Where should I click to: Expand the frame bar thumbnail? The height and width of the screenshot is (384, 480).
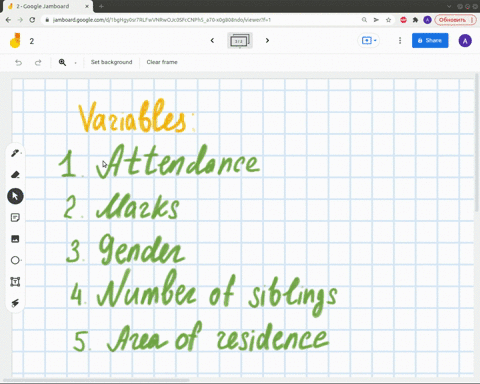point(240,41)
